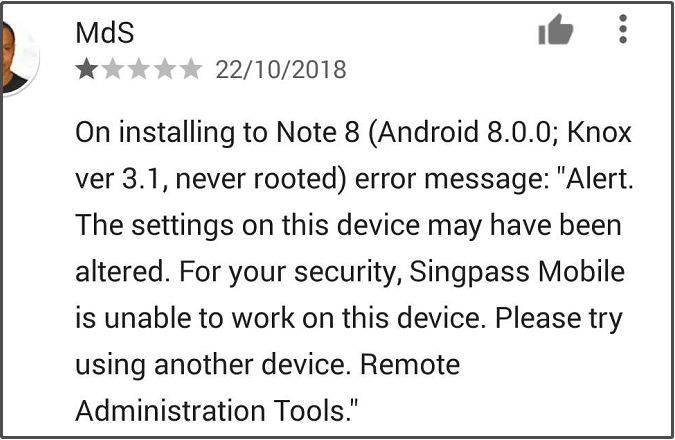The width and height of the screenshot is (675, 440).
Task: Click the word "Knox" in the review
Action: tap(599, 132)
